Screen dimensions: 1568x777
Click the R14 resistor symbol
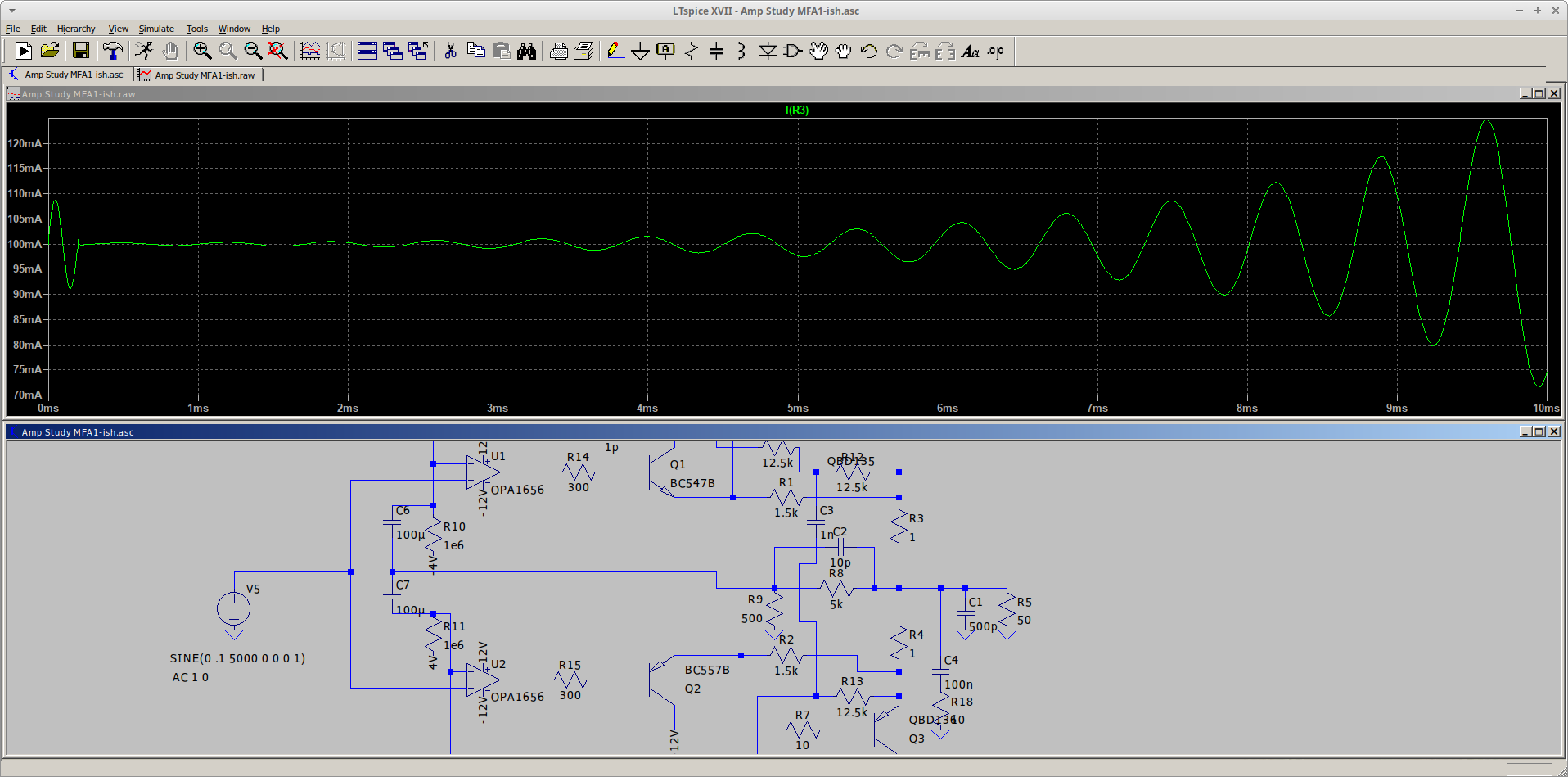click(579, 472)
